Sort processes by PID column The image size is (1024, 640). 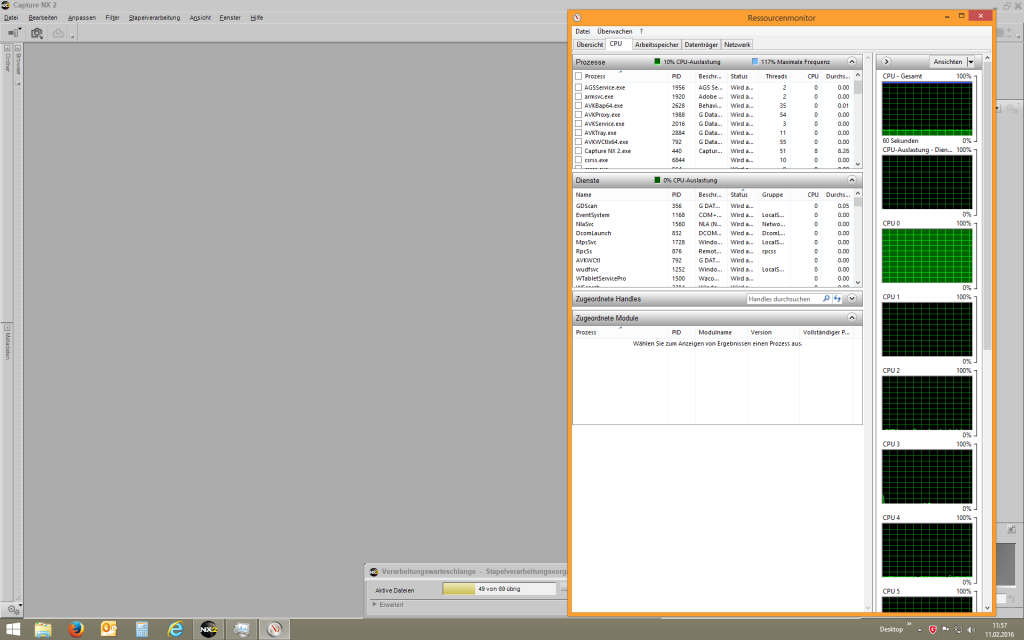(x=677, y=76)
